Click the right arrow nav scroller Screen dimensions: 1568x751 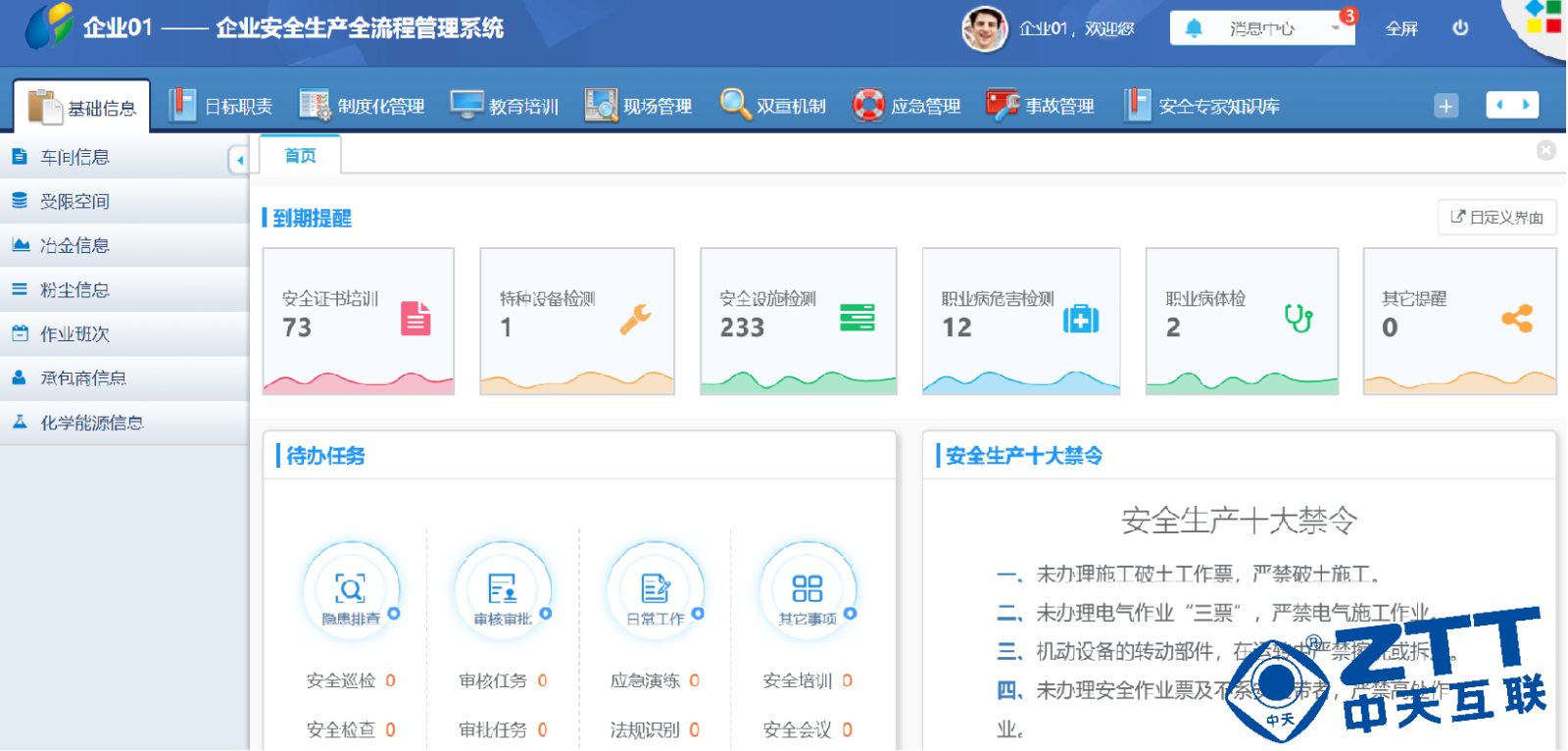pos(1526,104)
